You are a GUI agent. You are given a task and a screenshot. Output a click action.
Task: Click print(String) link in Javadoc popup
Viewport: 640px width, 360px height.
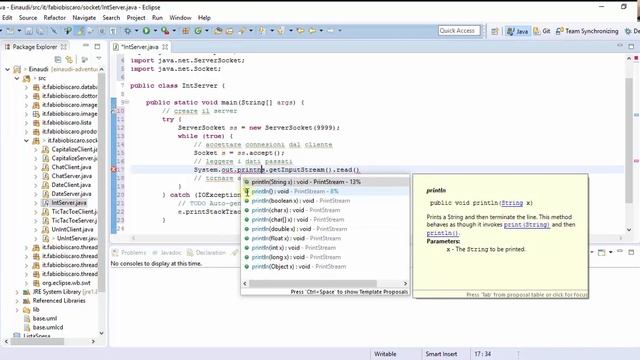point(527,225)
